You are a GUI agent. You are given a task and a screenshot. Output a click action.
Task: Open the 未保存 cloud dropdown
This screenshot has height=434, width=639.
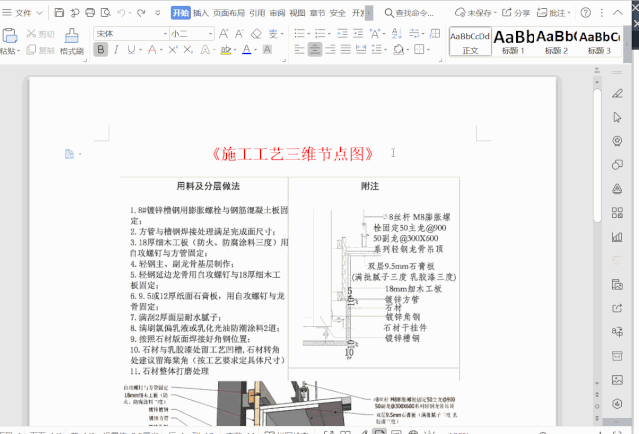[476, 13]
